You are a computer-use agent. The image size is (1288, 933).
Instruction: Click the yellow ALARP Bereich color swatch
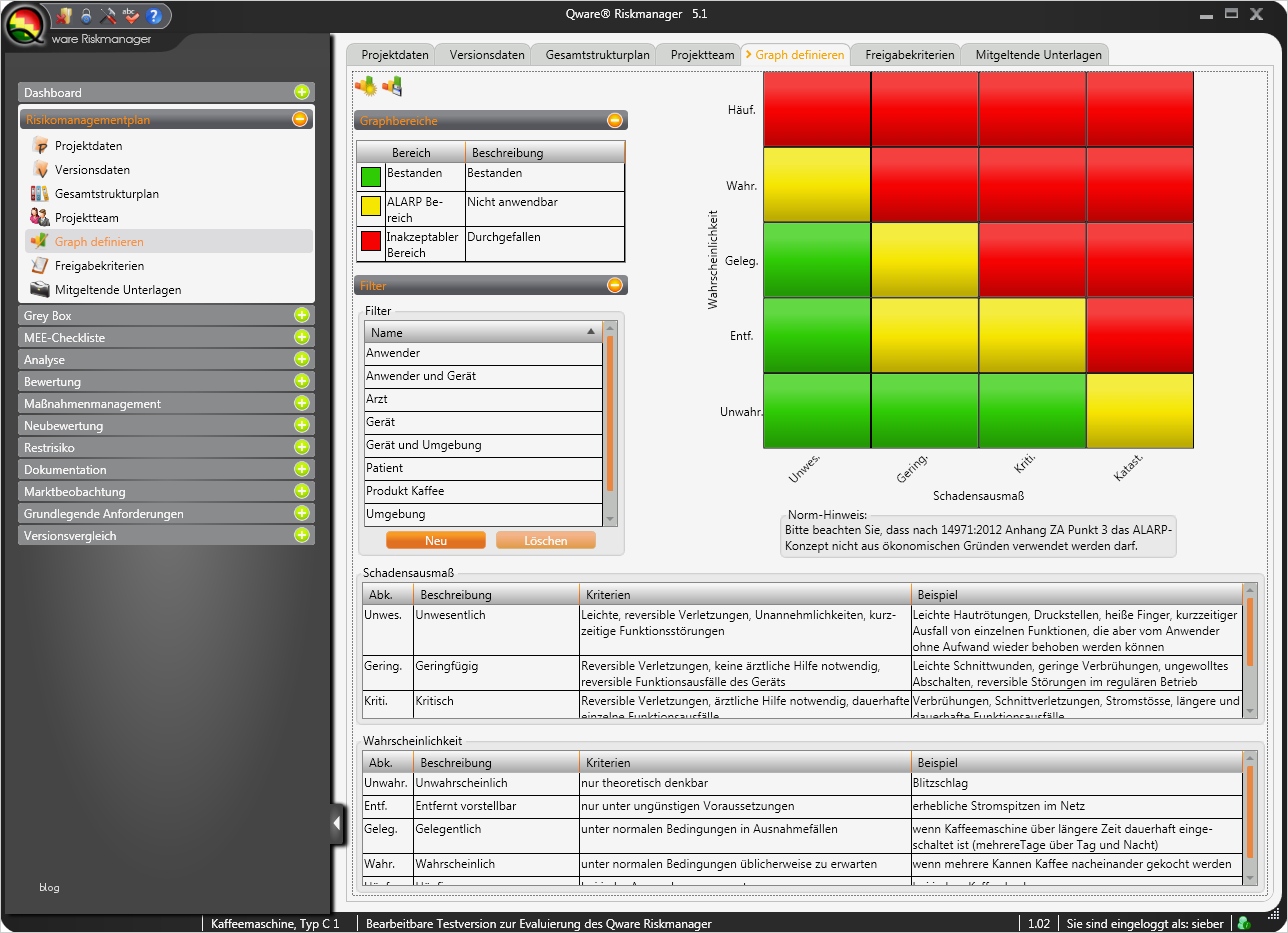pyautogui.click(x=371, y=208)
